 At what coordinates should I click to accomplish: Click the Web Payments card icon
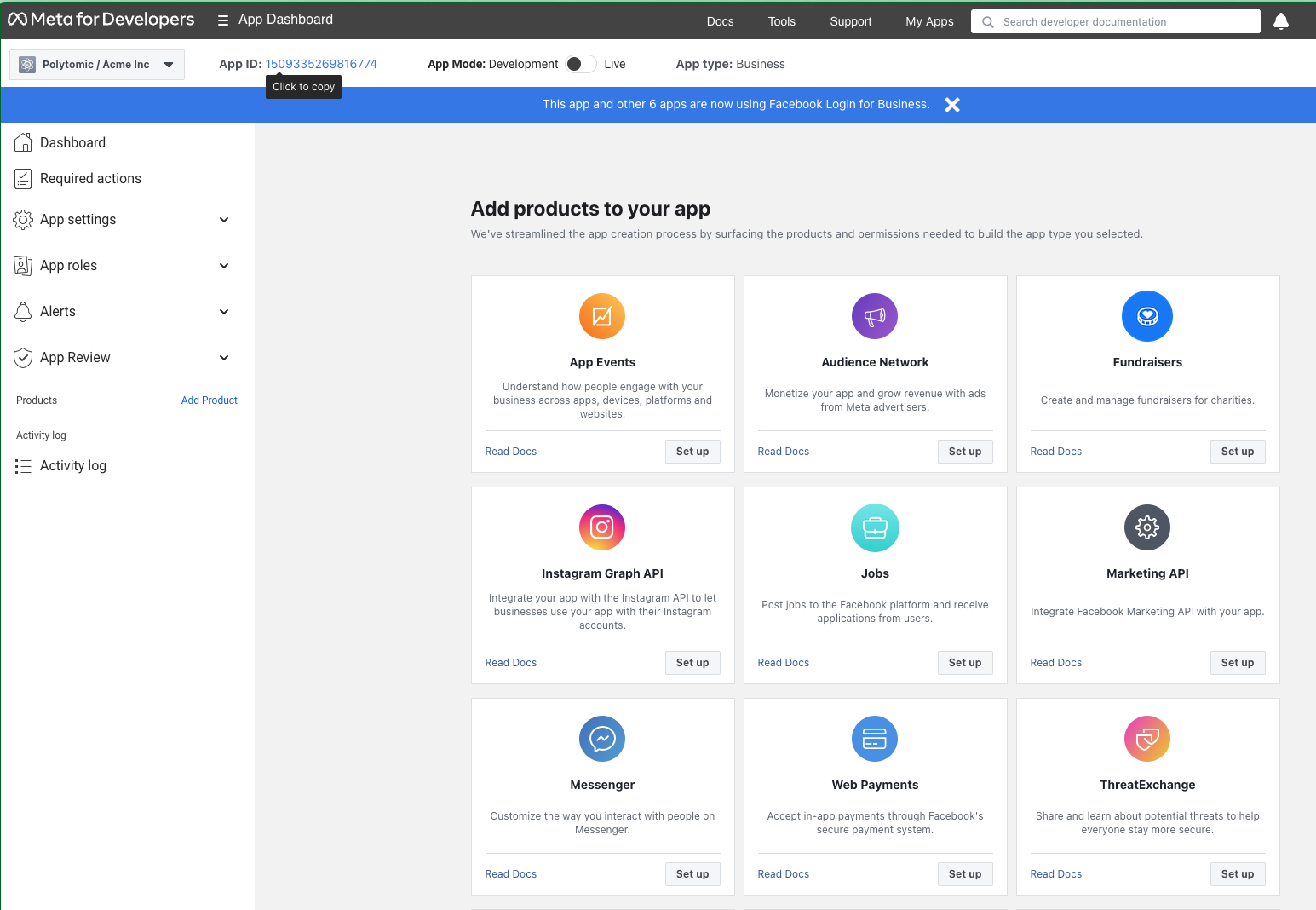click(x=875, y=739)
